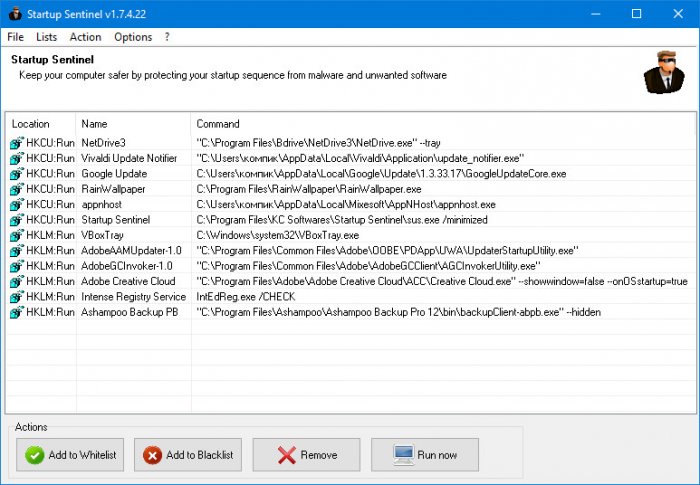Click the Add to Whitelist button
The width and height of the screenshot is (700, 485).
point(70,455)
